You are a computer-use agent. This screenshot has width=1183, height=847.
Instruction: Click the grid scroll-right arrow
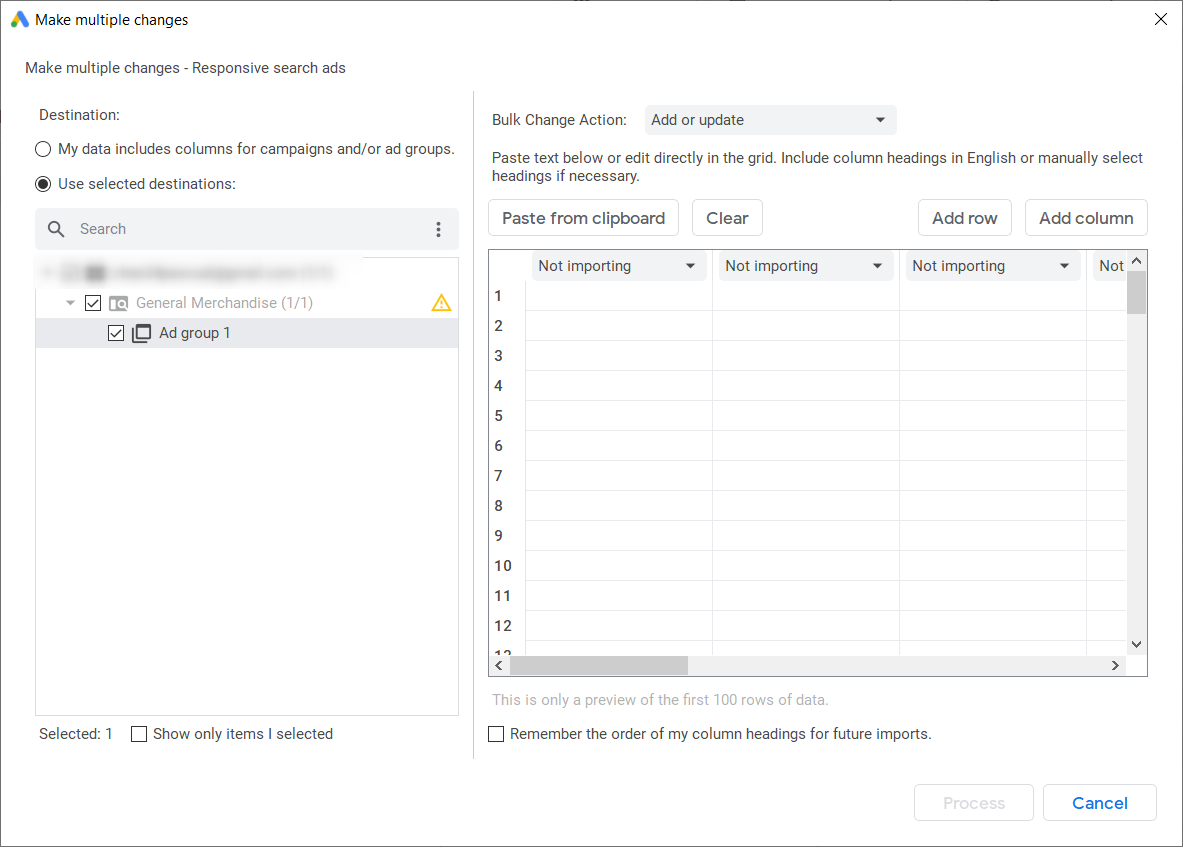1115,665
